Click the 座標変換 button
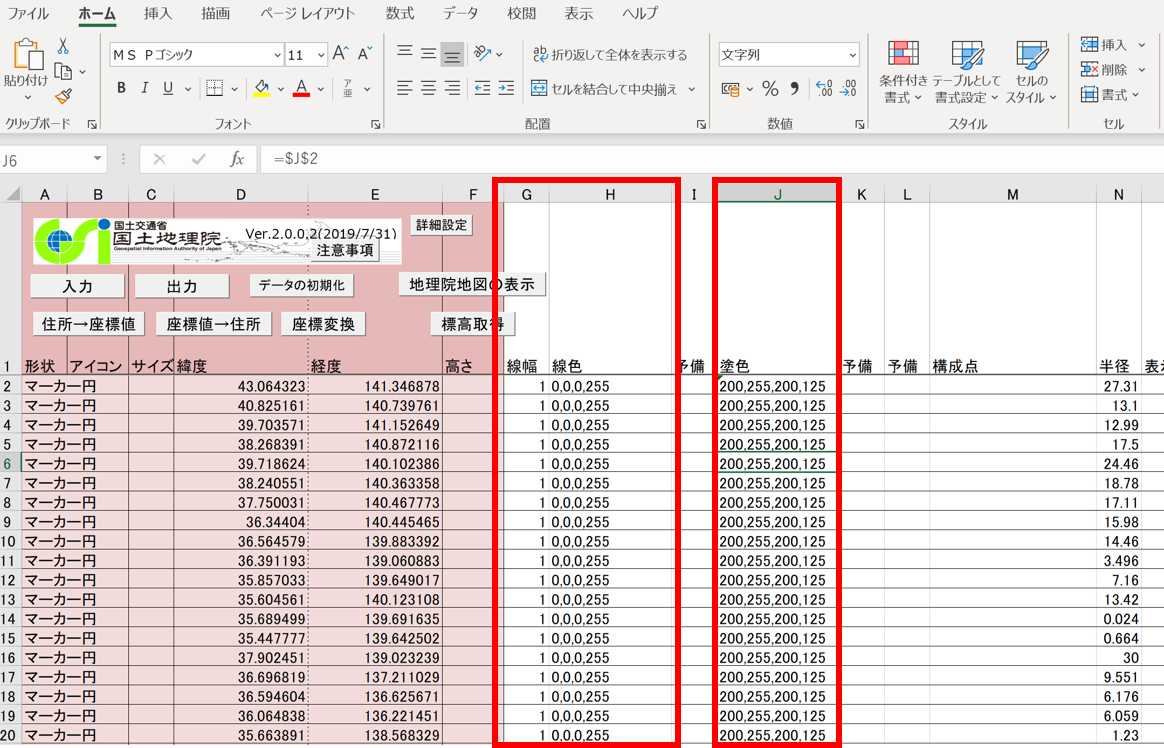1164x748 pixels. (x=323, y=324)
